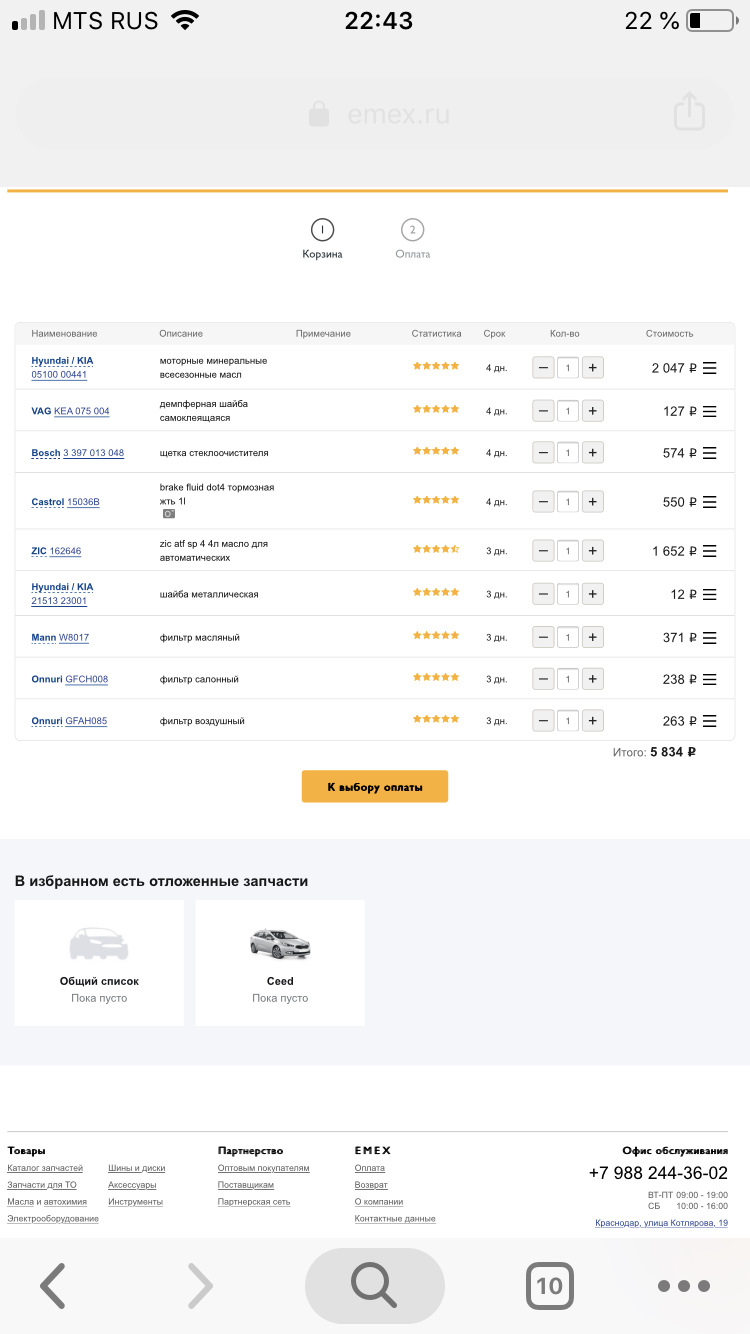Open the row options menu for Hyundai/KIA 05100 00441
The height and width of the screenshot is (1334, 750).
[x=709, y=367]
